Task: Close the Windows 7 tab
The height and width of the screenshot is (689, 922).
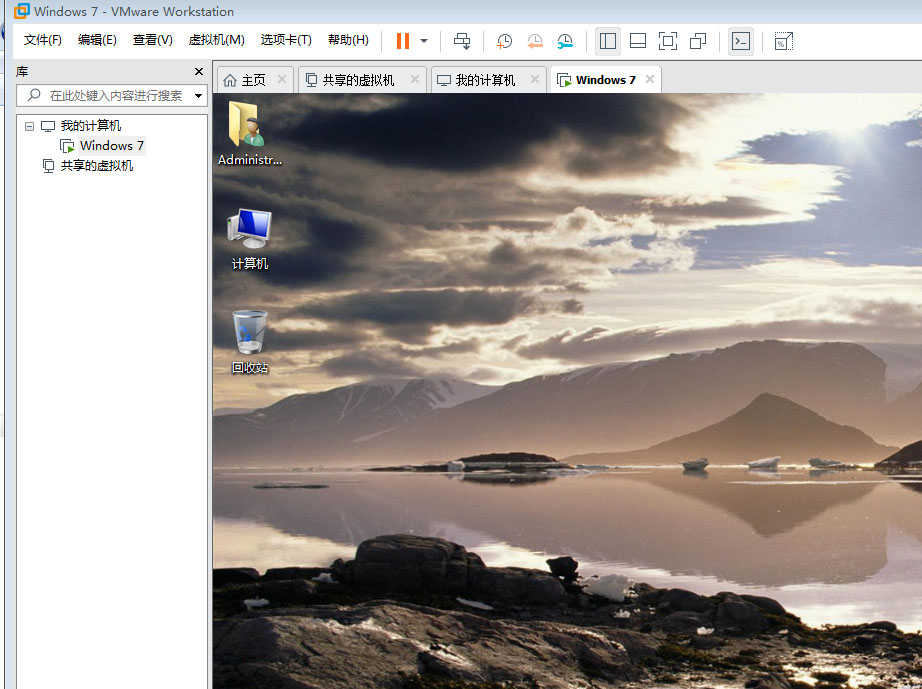Action: [650, 79]
